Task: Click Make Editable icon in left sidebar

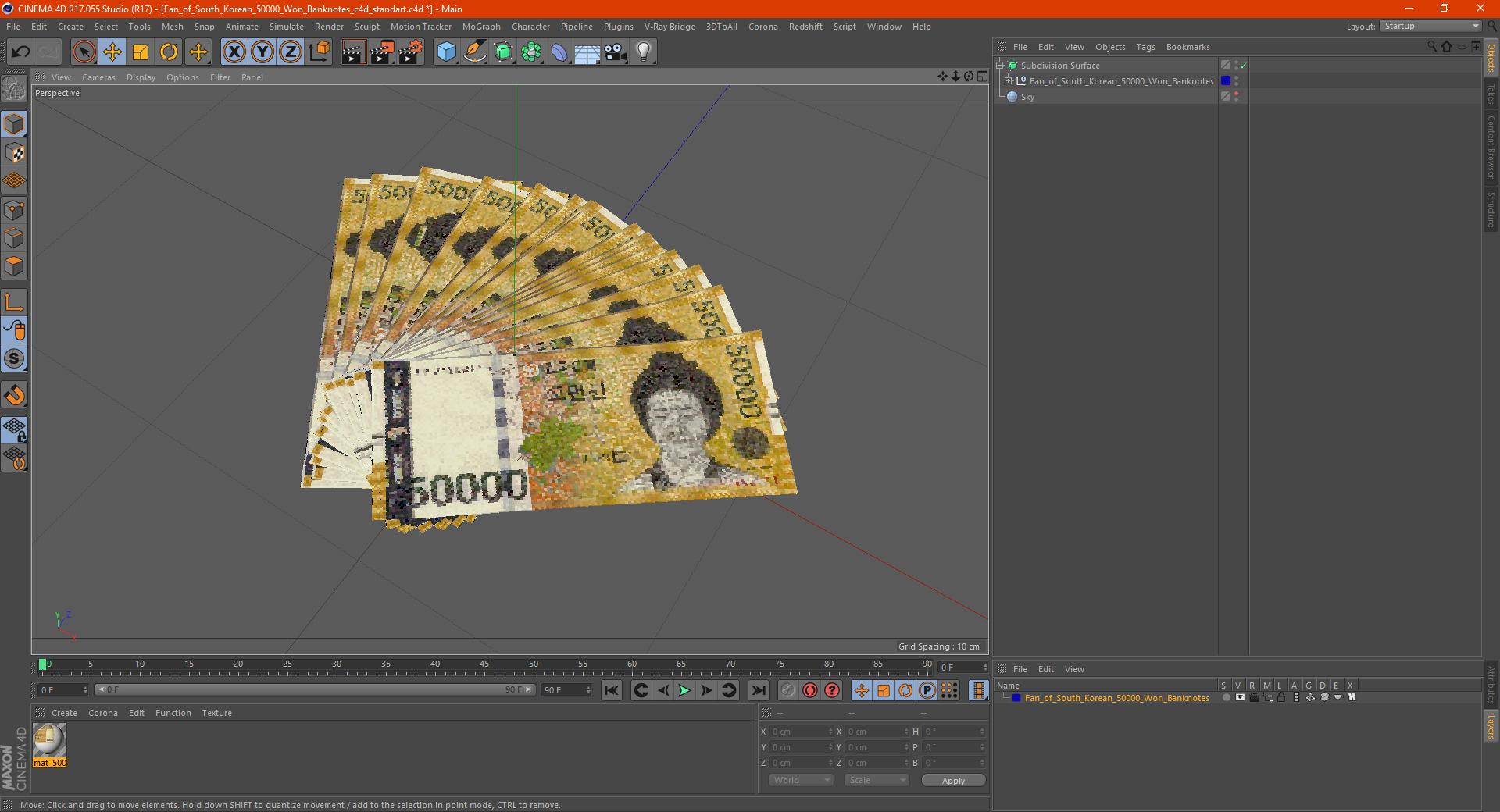Action: coord(14,89)
